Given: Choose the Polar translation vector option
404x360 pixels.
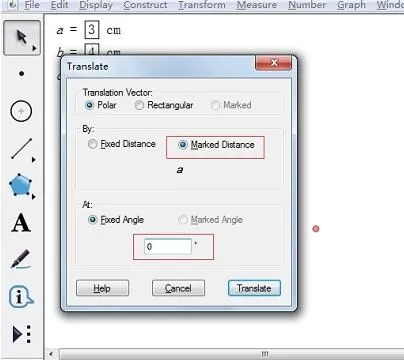Looking at the screenshot, I should (100, 105).
